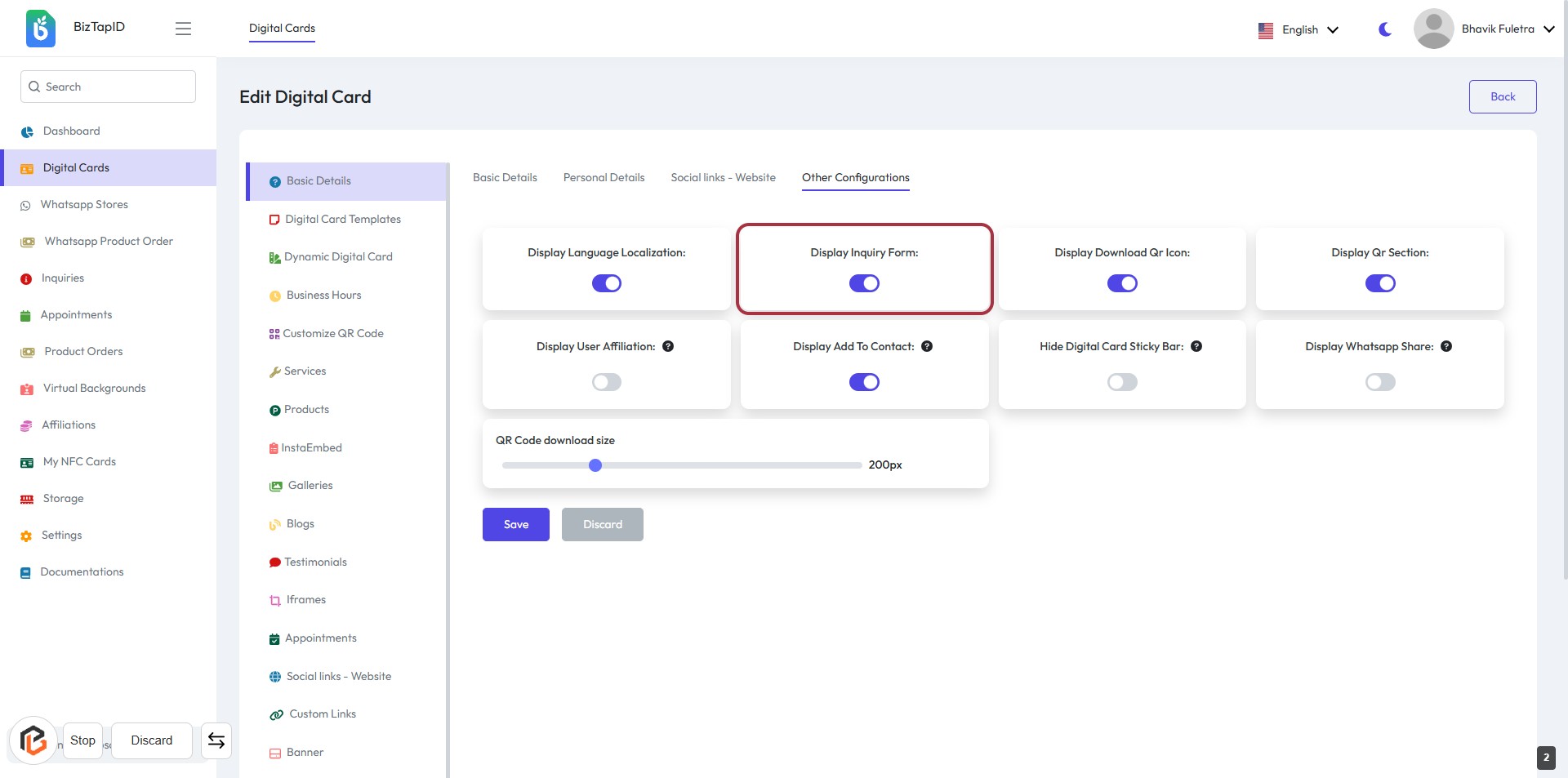The width and height of the screenshot is (1568, 778).
Task: Click the QR Code download size slider handle
Action: click(x=595, y=465)
